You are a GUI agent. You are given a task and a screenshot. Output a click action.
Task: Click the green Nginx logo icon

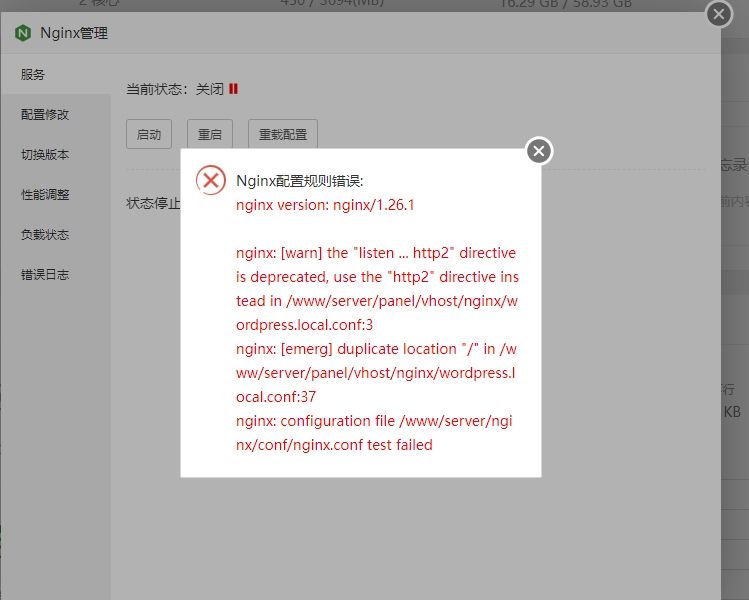pos(23,33)
